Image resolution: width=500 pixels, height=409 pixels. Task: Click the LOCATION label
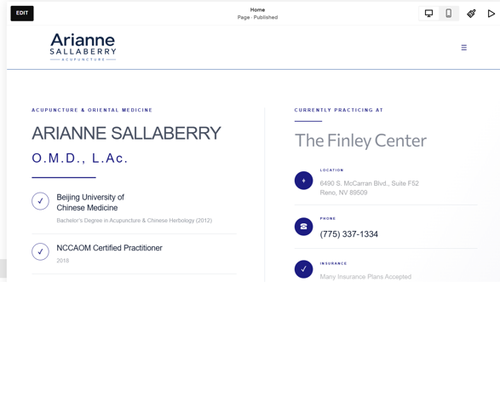(x=331, y=170)
